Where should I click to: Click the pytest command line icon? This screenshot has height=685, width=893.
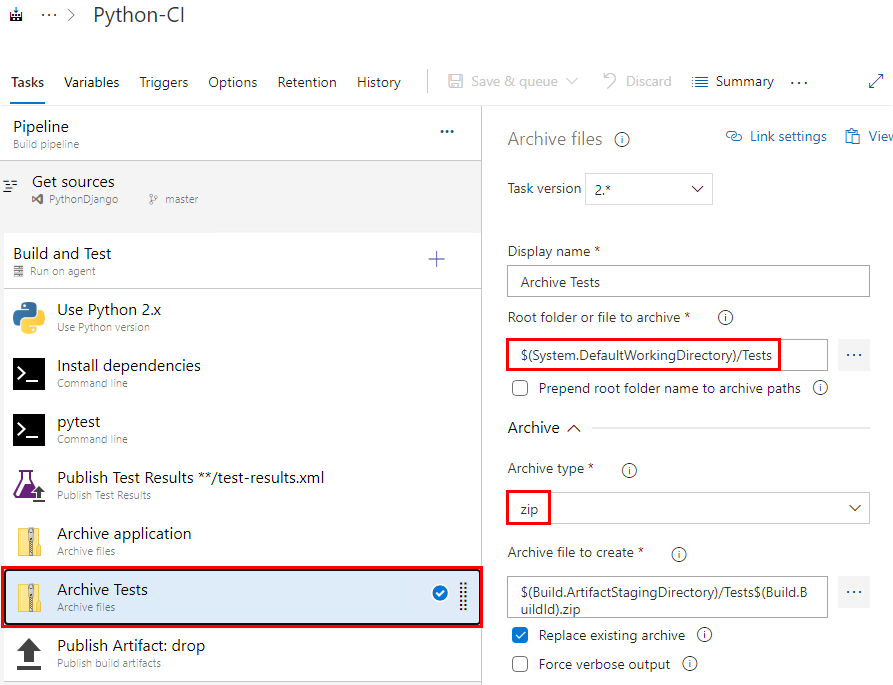[x=29, y=430]
